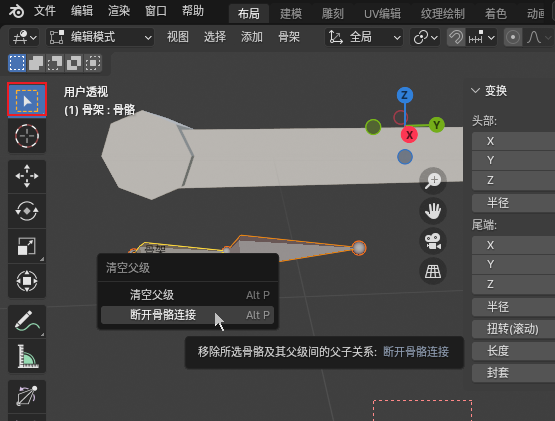555x421 pixels.
Task: Open the 文件 menu
Action: [45, 11]
